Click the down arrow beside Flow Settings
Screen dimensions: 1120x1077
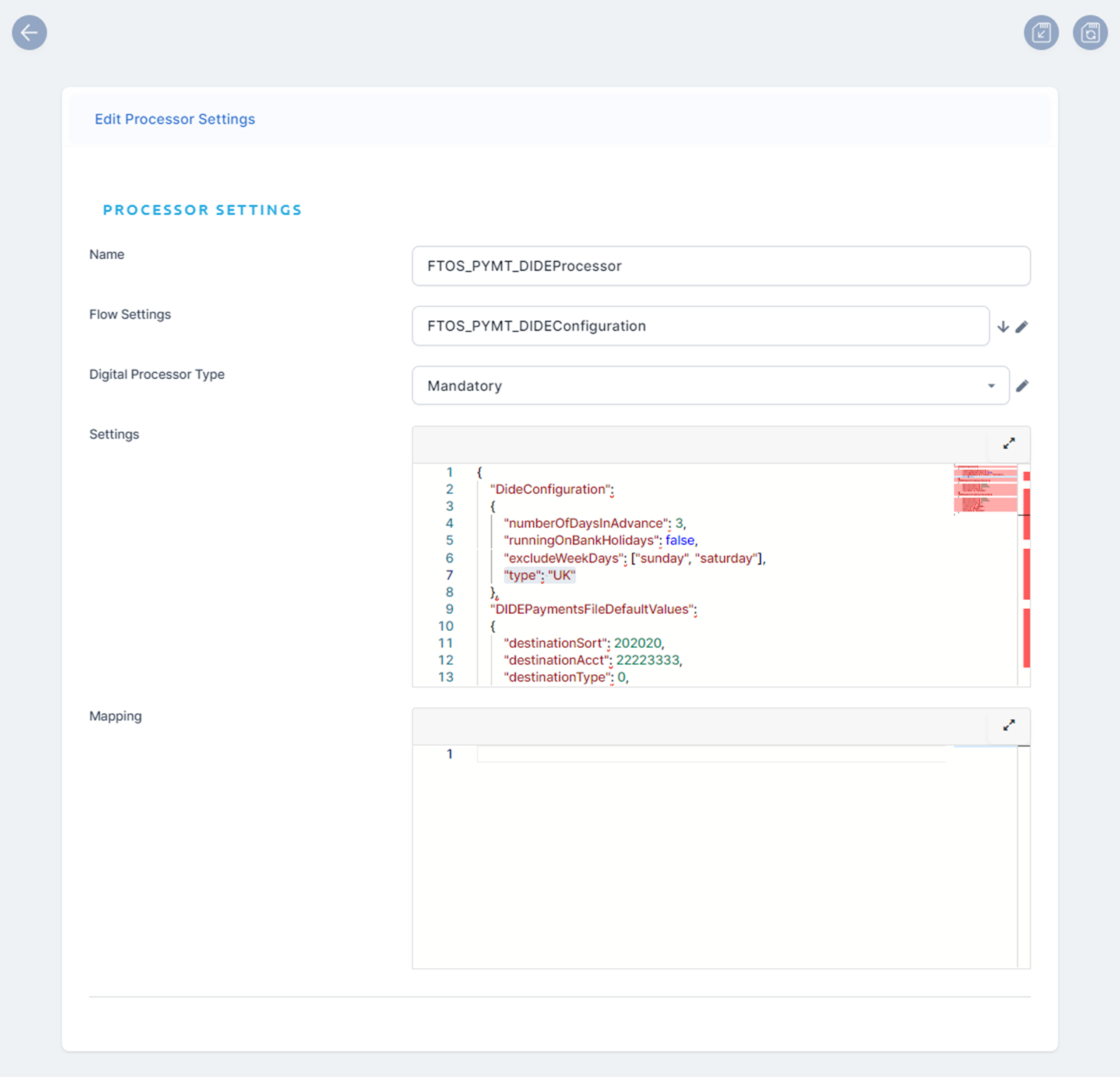(x=1003, y=327)
